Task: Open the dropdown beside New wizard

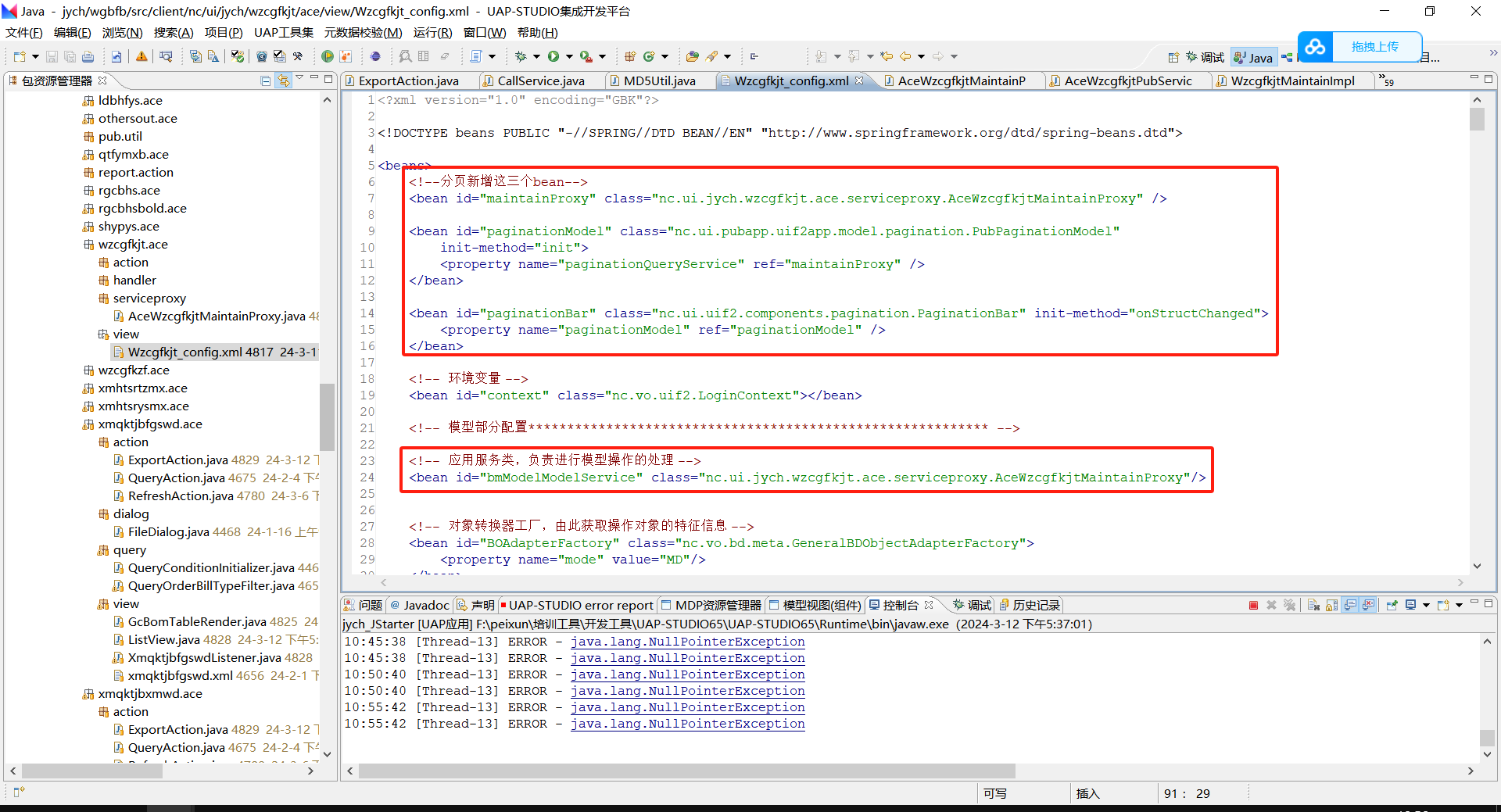Action: [x=35, y=56]
